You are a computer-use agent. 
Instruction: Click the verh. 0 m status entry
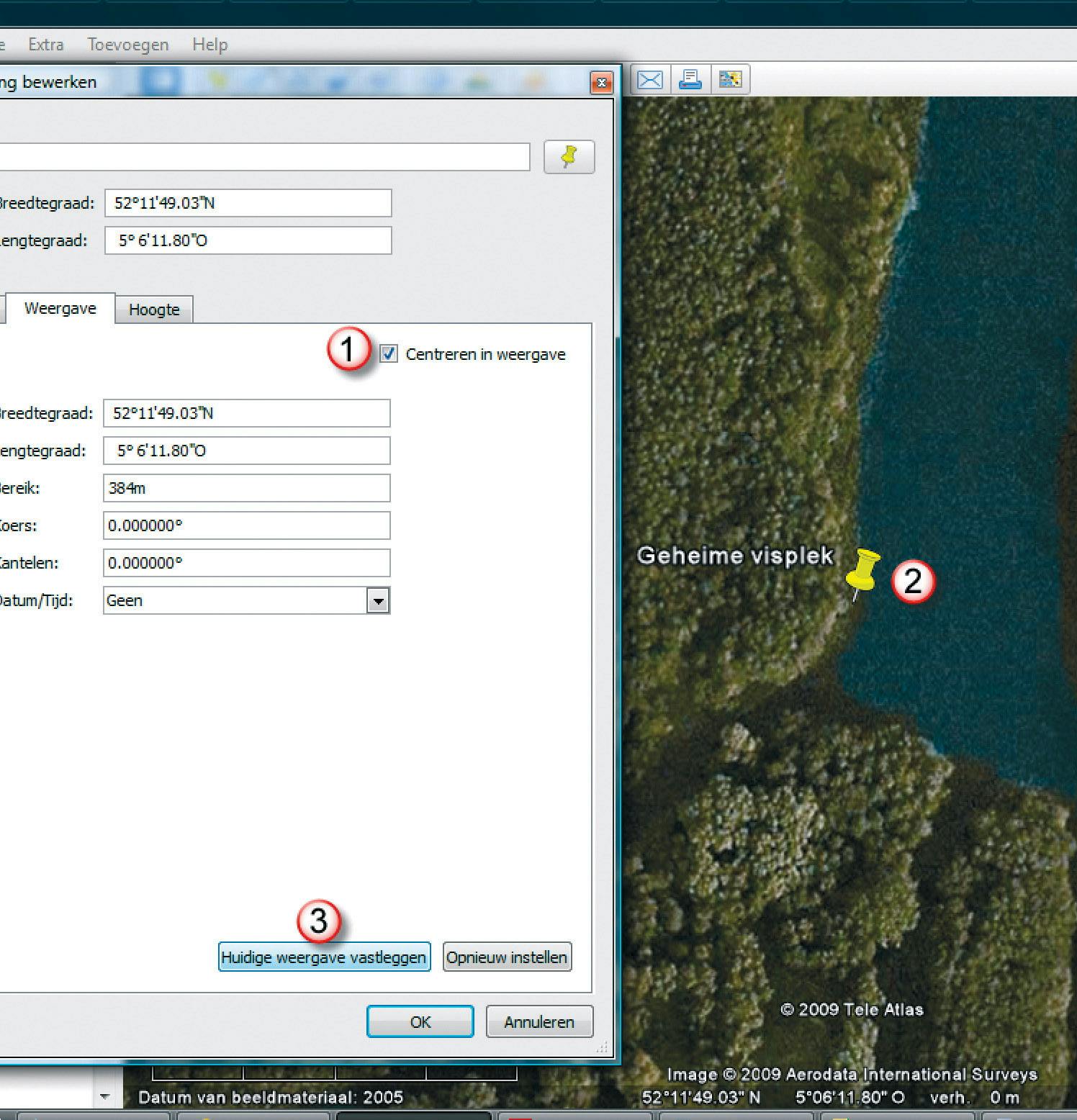click(975, 1097)
